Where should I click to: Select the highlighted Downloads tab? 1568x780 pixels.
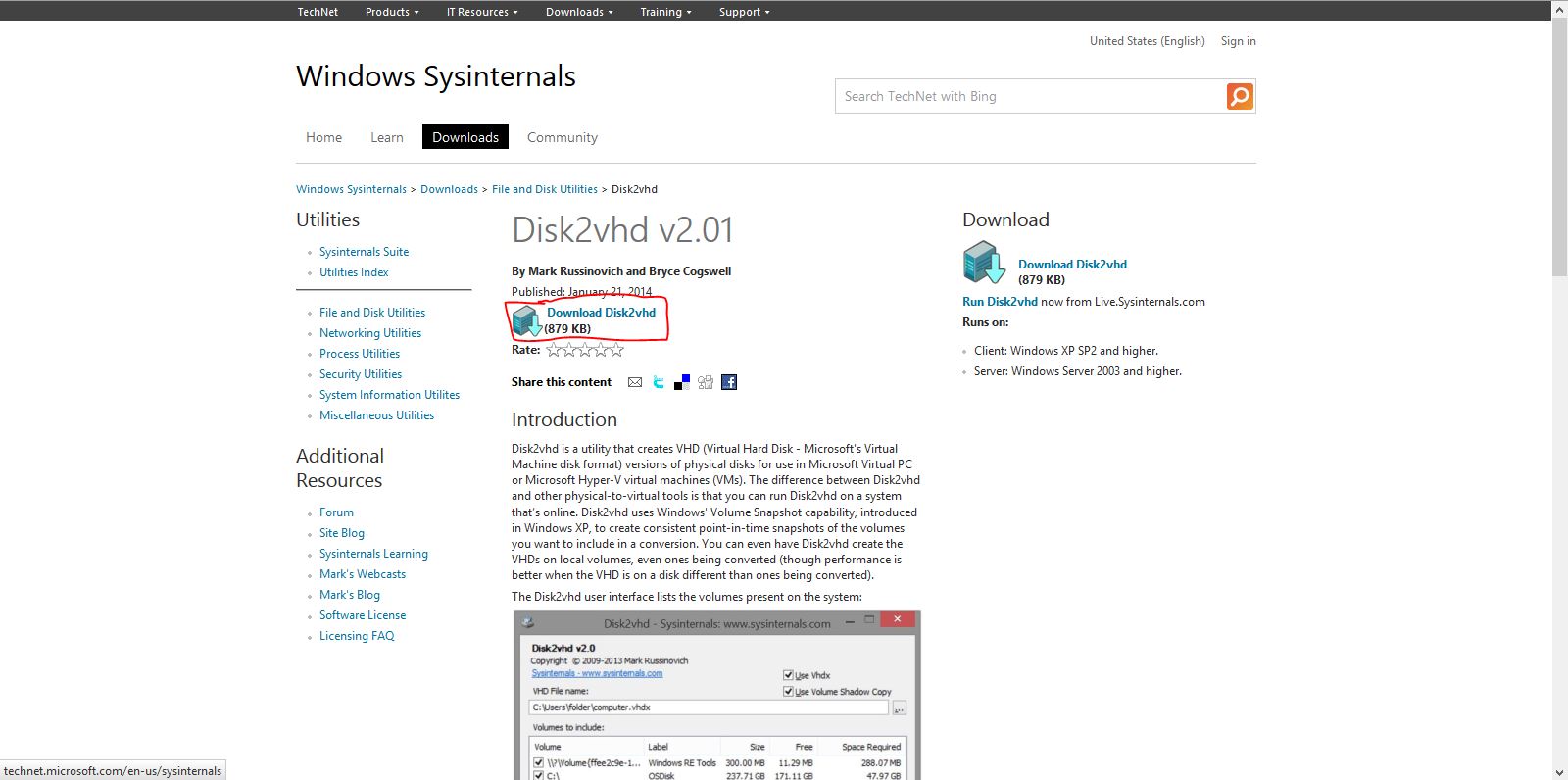point(465,137)
